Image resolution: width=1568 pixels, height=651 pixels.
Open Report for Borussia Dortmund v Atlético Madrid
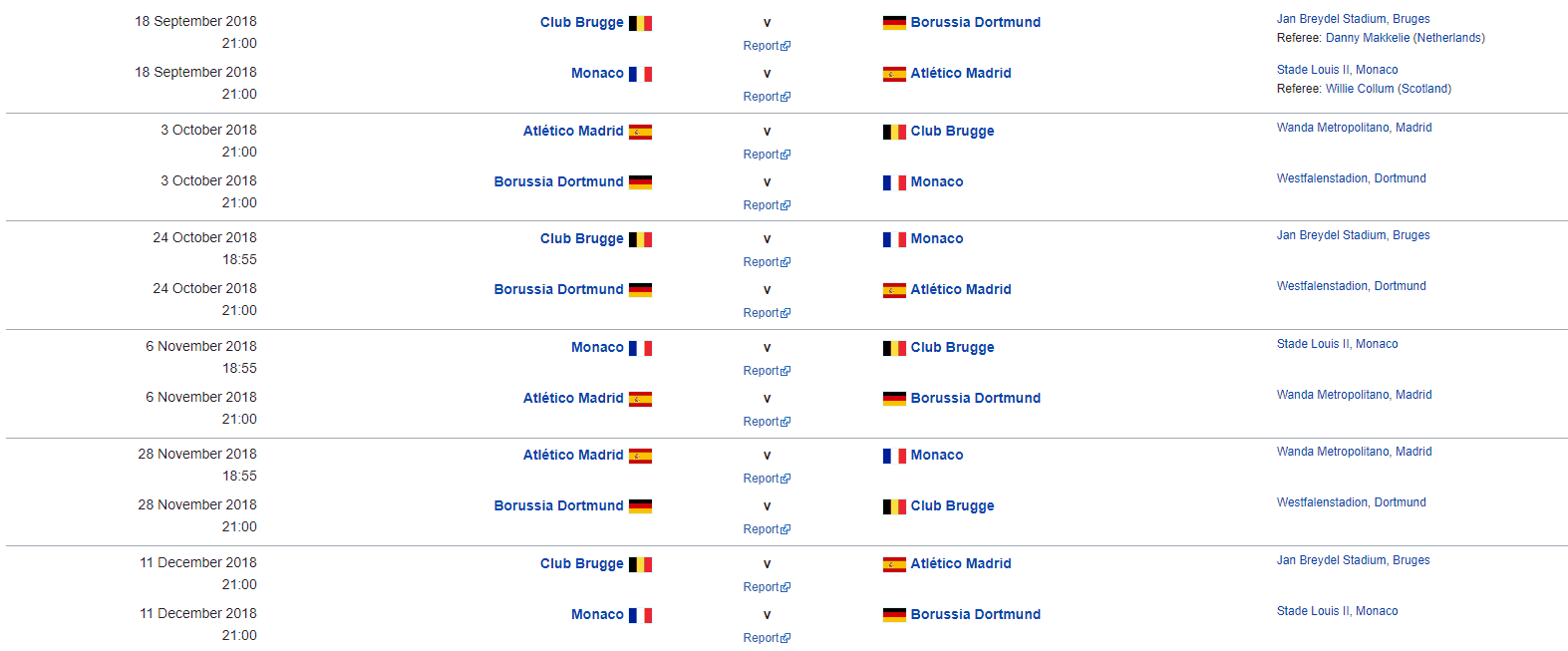pos(767,313)
